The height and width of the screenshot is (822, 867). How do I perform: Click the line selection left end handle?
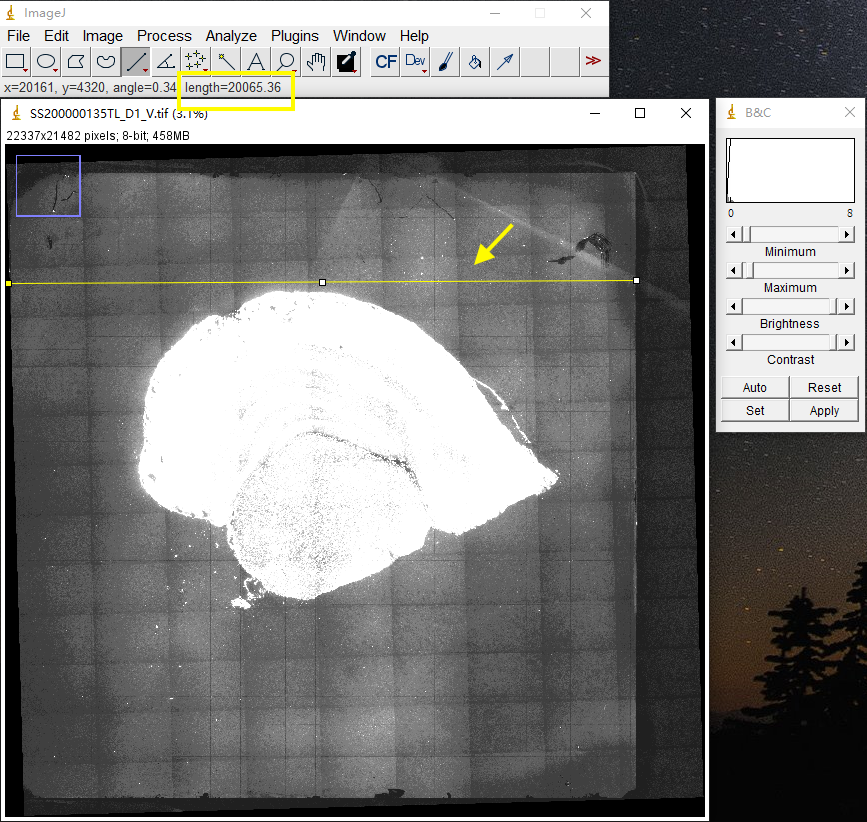coord(8,284)
